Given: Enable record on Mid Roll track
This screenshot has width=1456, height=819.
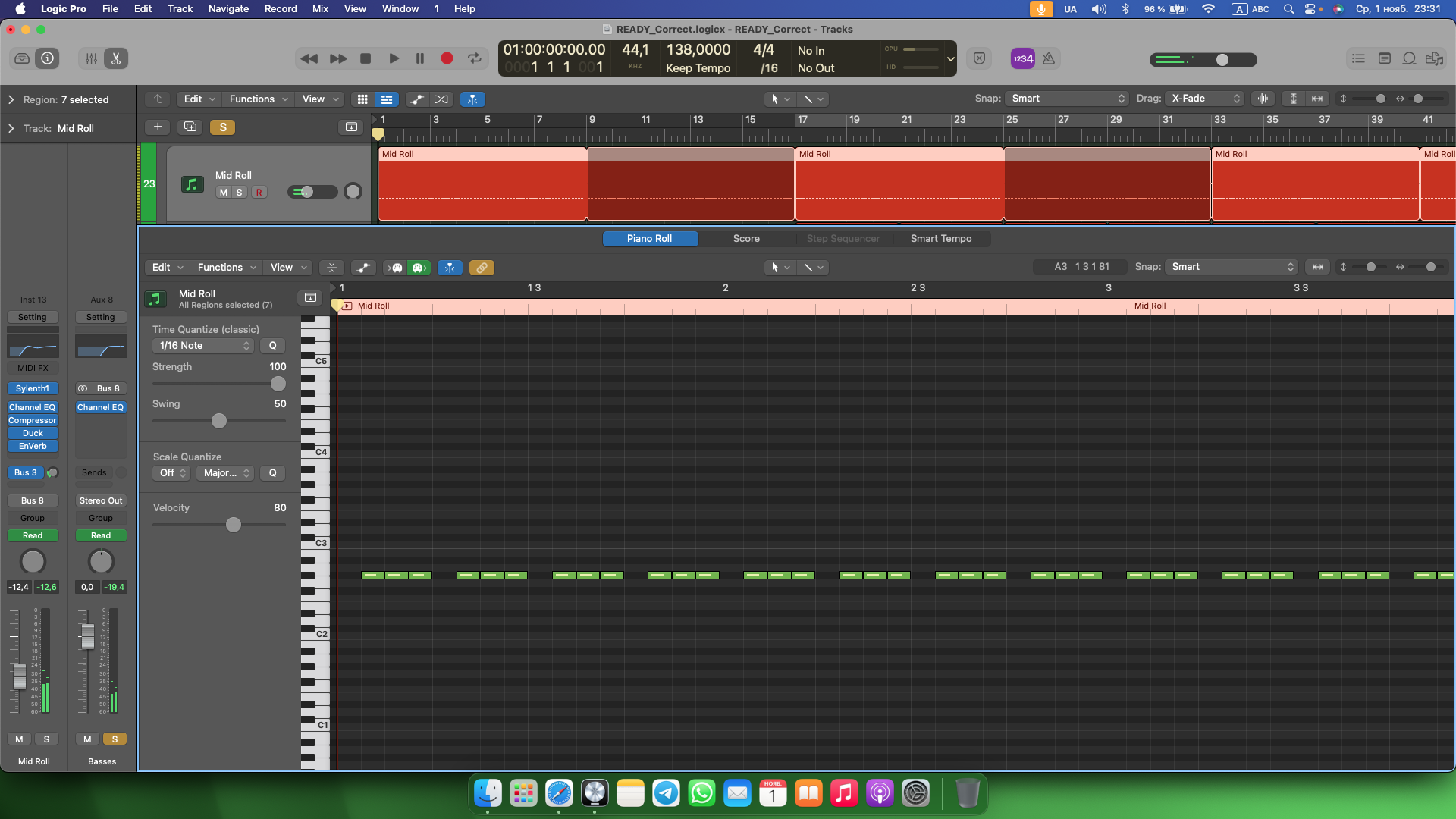Looking at the screenshot, I should pyautogui.click(x=259, y=193).
